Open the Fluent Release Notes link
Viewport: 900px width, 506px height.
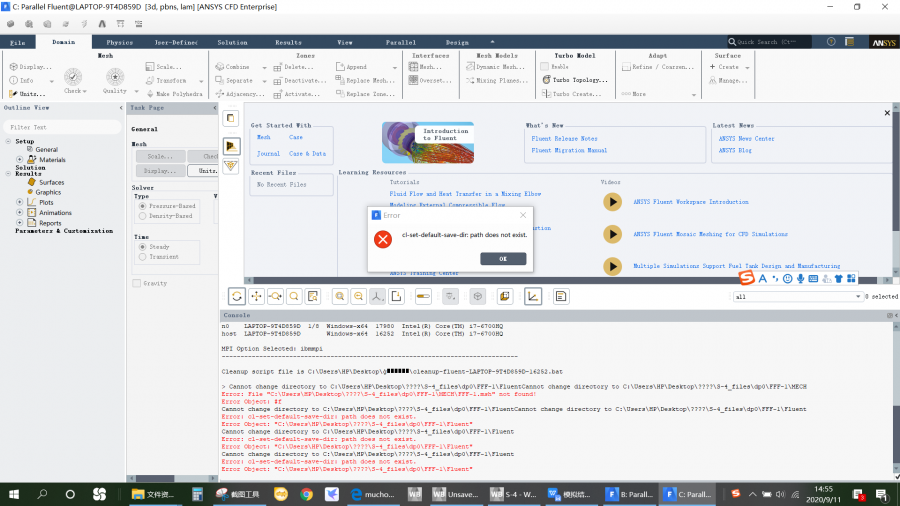tap(564, 139)
